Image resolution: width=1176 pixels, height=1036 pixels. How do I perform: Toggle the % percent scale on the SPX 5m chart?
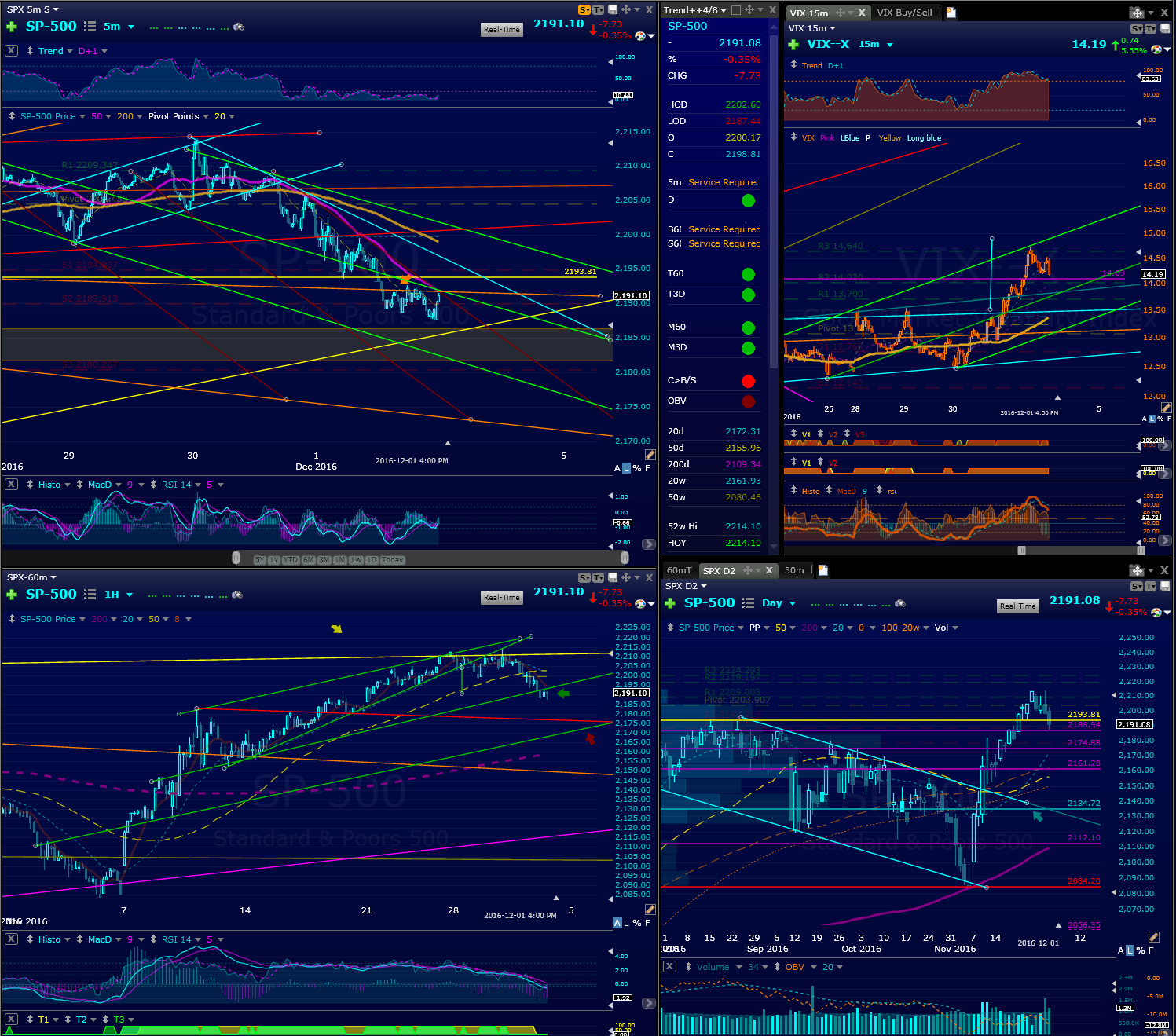coord(637,468)
